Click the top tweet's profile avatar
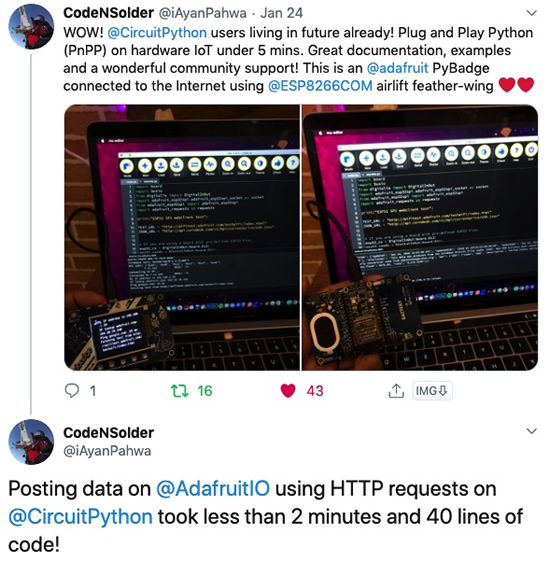Screen dimensions: 550x562 click(31, 27)
